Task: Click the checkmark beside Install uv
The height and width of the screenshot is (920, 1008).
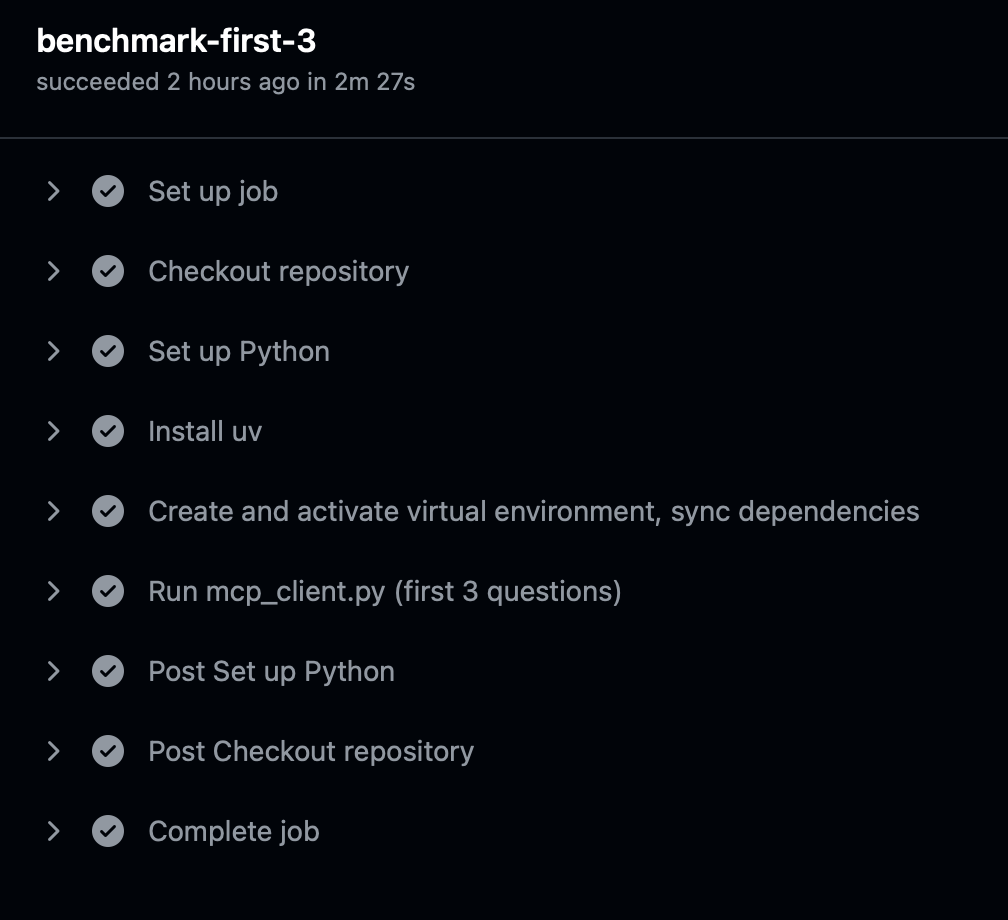Action: pyautogui.click(x=107, y=431)
